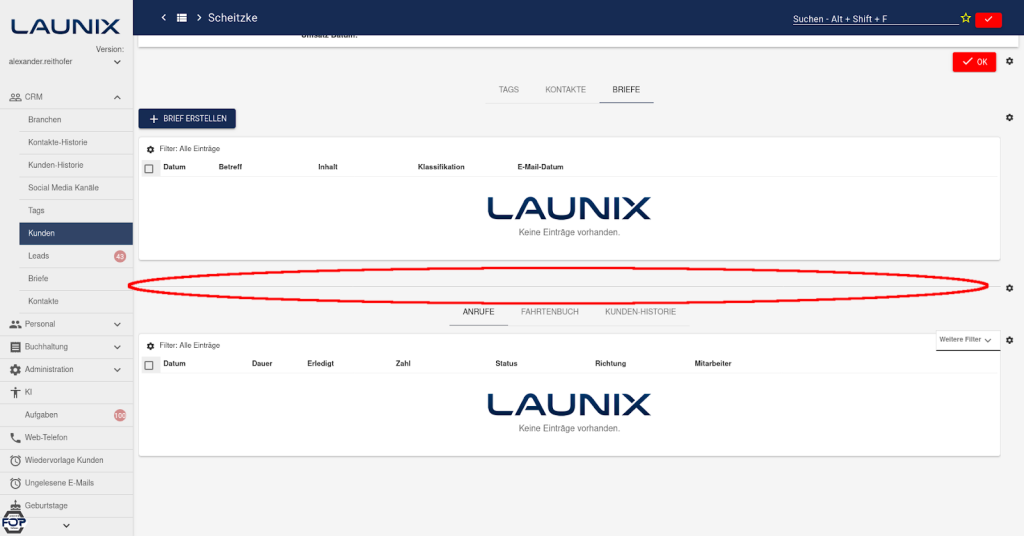Click the breadcrumb right chevron before Scheitzke

(199, 18)
